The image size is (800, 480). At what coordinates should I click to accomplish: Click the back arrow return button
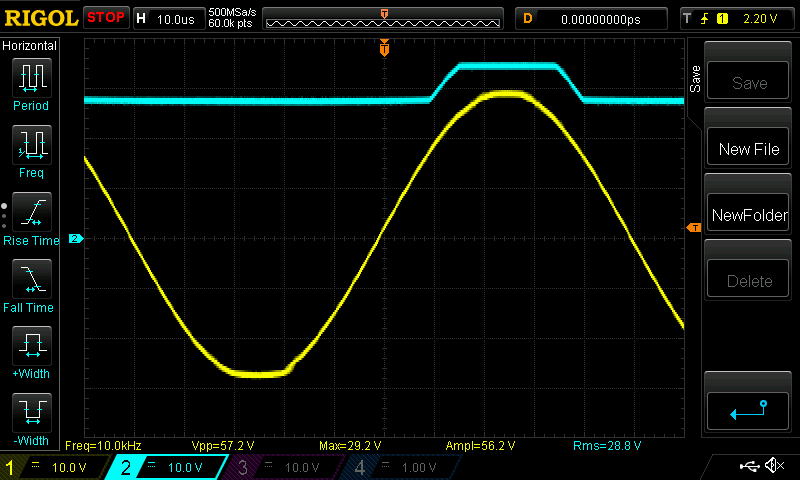[x=748, y=411]
